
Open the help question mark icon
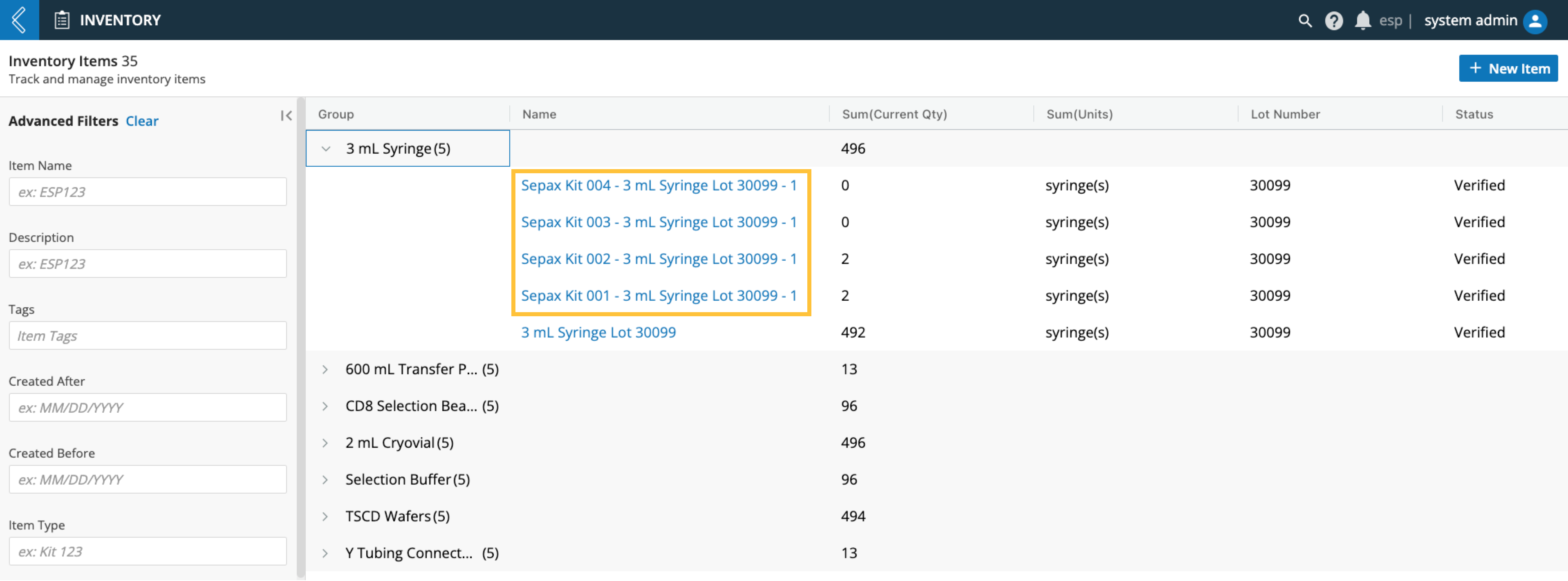click(x=1334, y=21)
